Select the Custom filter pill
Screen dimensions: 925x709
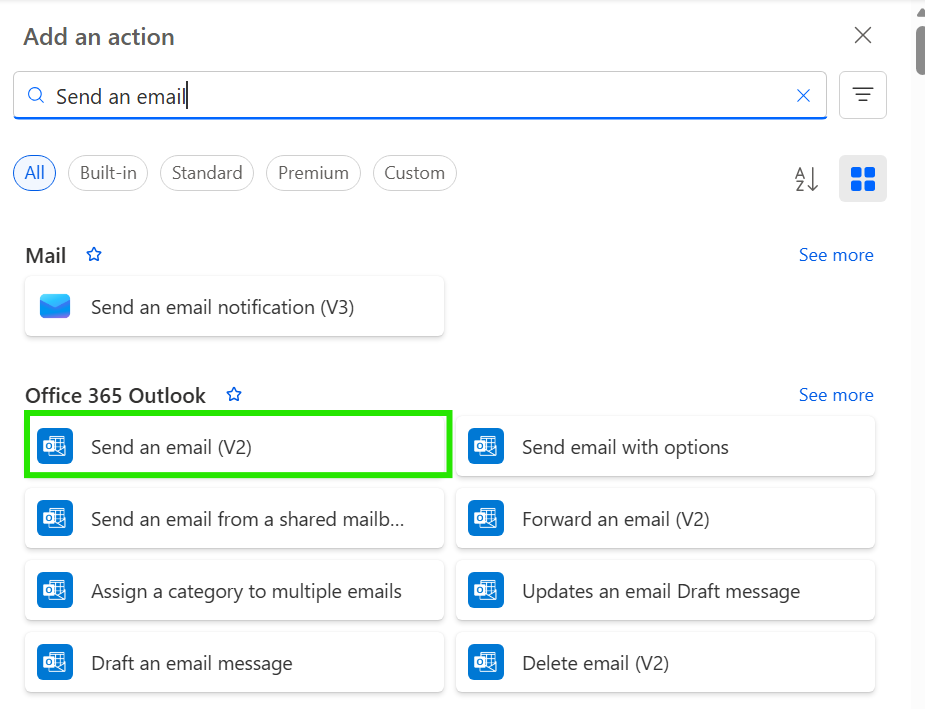pyautogui.click(x=414, y=173)
